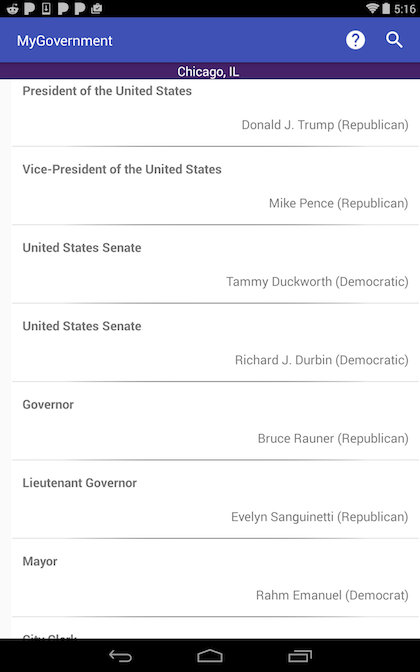The height and width of the screenshot is (672, 420).
Task: Select the MyGovernment app title
Action: [x=65, y=41]
